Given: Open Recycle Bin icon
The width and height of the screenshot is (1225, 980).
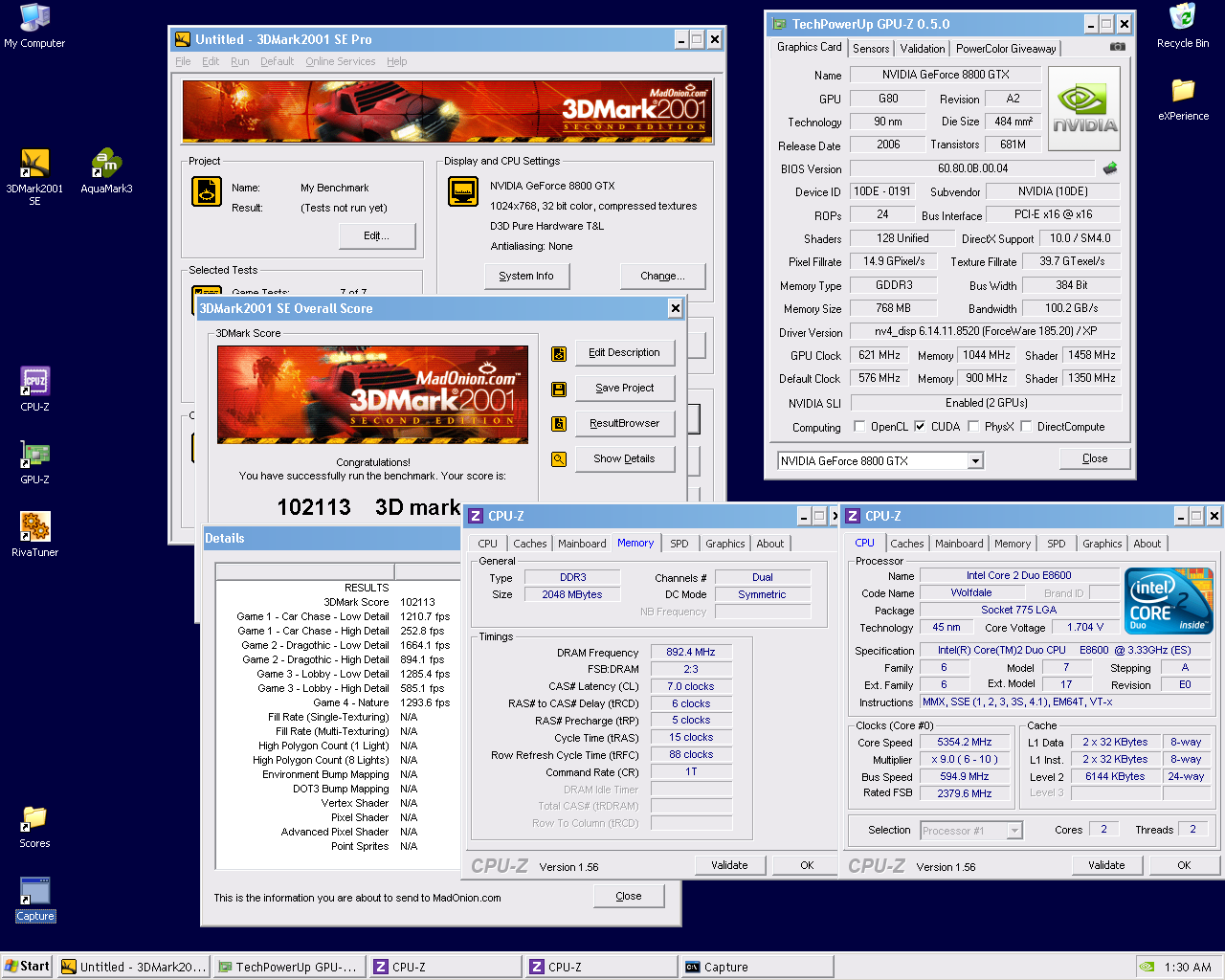Looking at the screenshot, I should [x=1183, y=26].
